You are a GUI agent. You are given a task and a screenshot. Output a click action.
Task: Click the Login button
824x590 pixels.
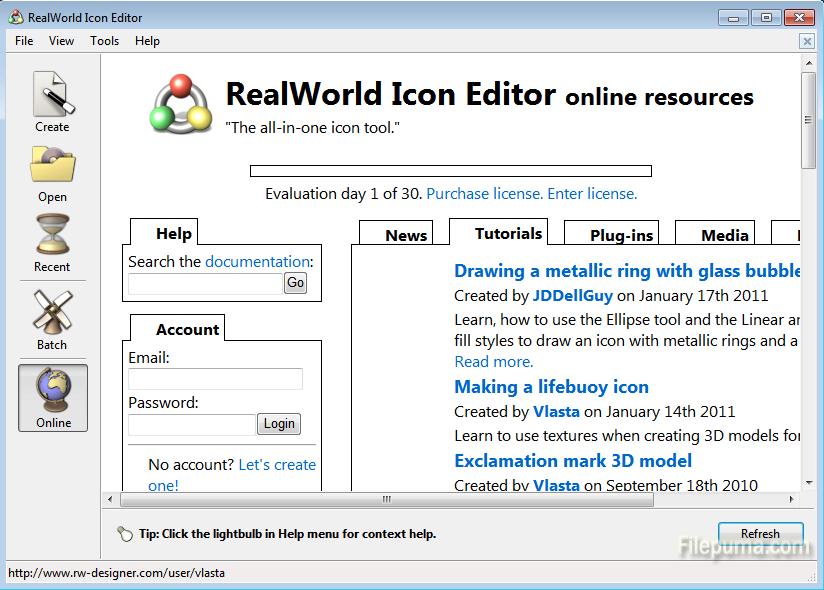tap(279, 424)
